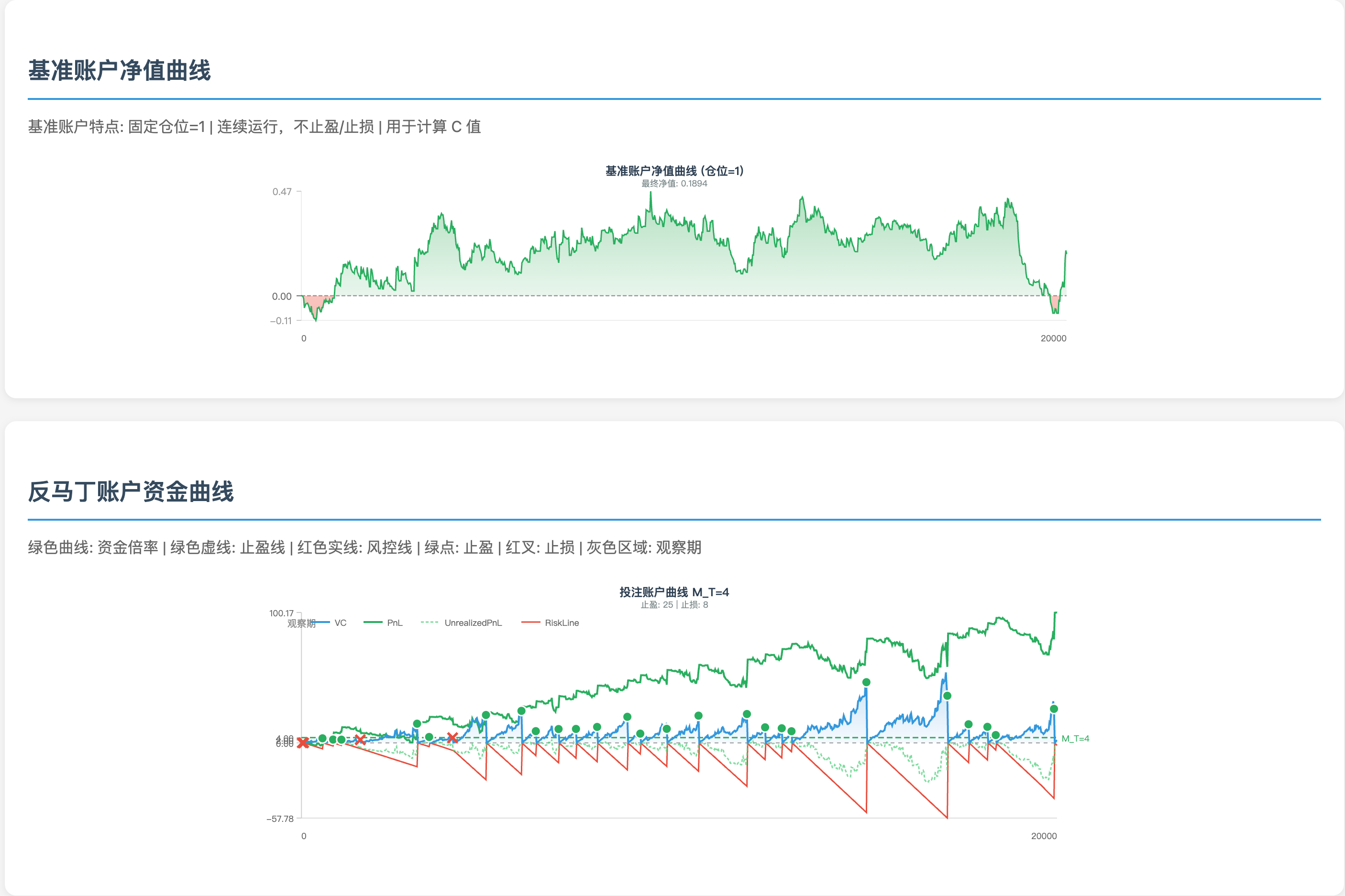Click the 反马丁账户资金曲线 section heading

[131, 492]
